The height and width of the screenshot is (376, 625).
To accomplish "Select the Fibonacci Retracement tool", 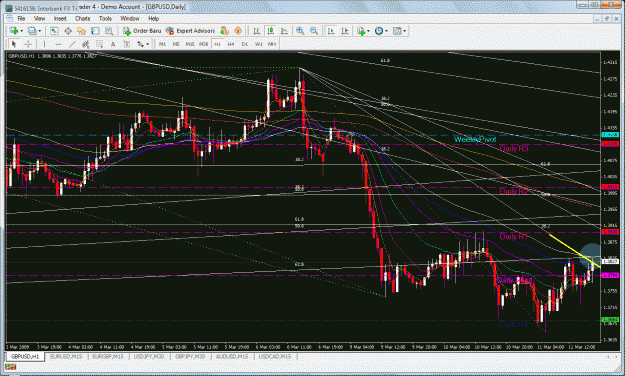I will coord(99,44).
